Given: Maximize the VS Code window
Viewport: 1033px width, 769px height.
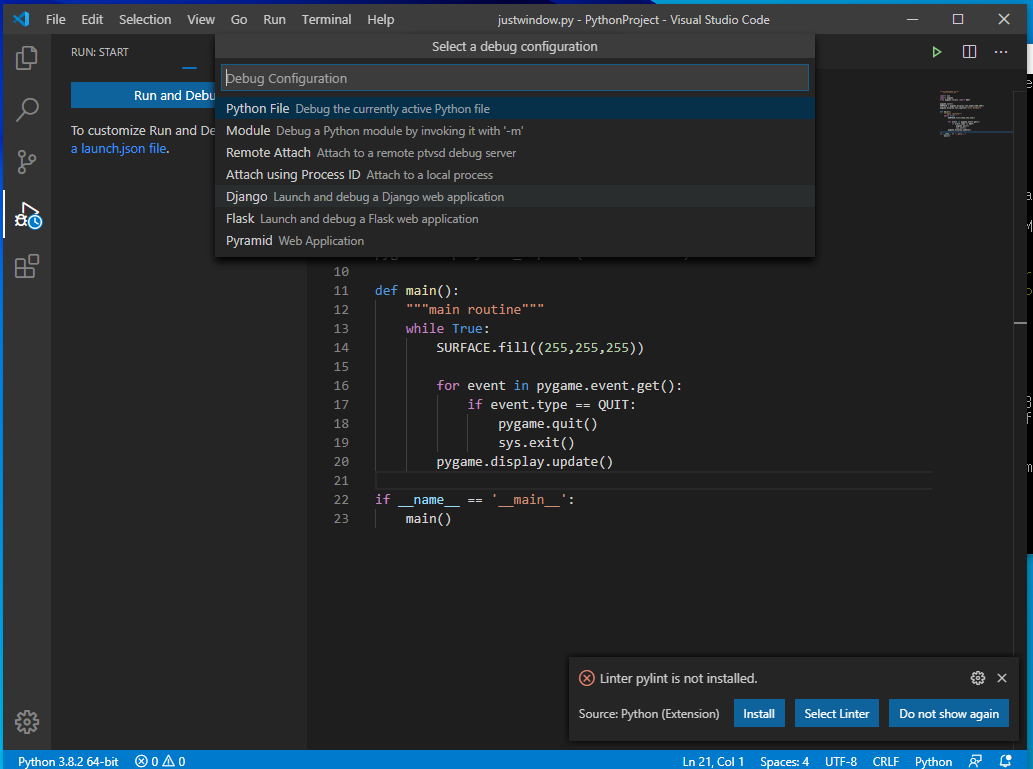Looking at the screenshot, I should tap(958, 19).
